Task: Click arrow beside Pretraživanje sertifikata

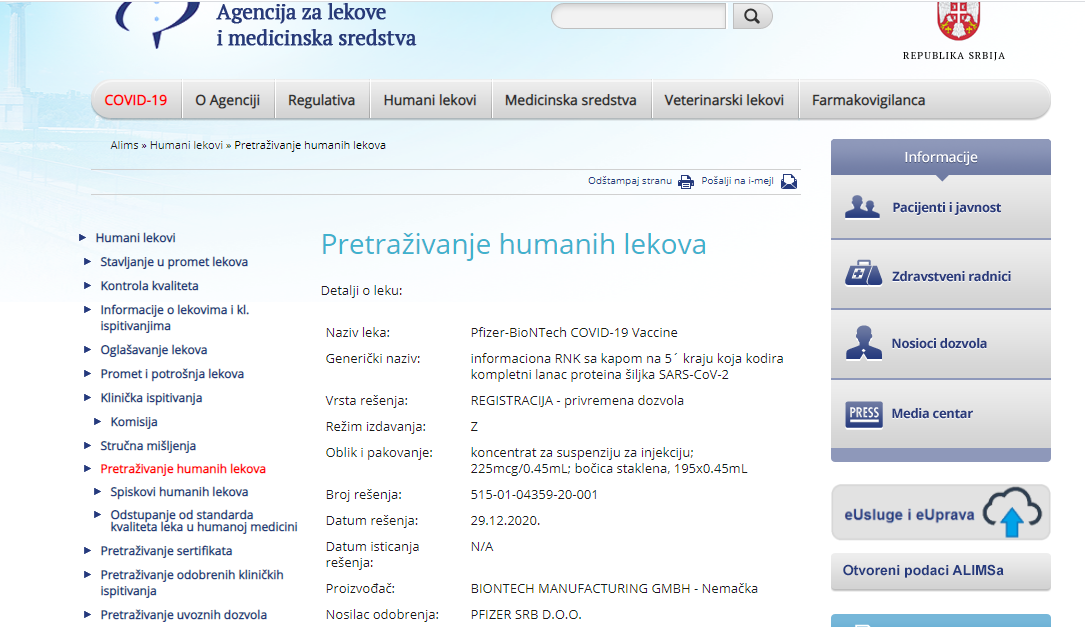Action: (87, 551)
